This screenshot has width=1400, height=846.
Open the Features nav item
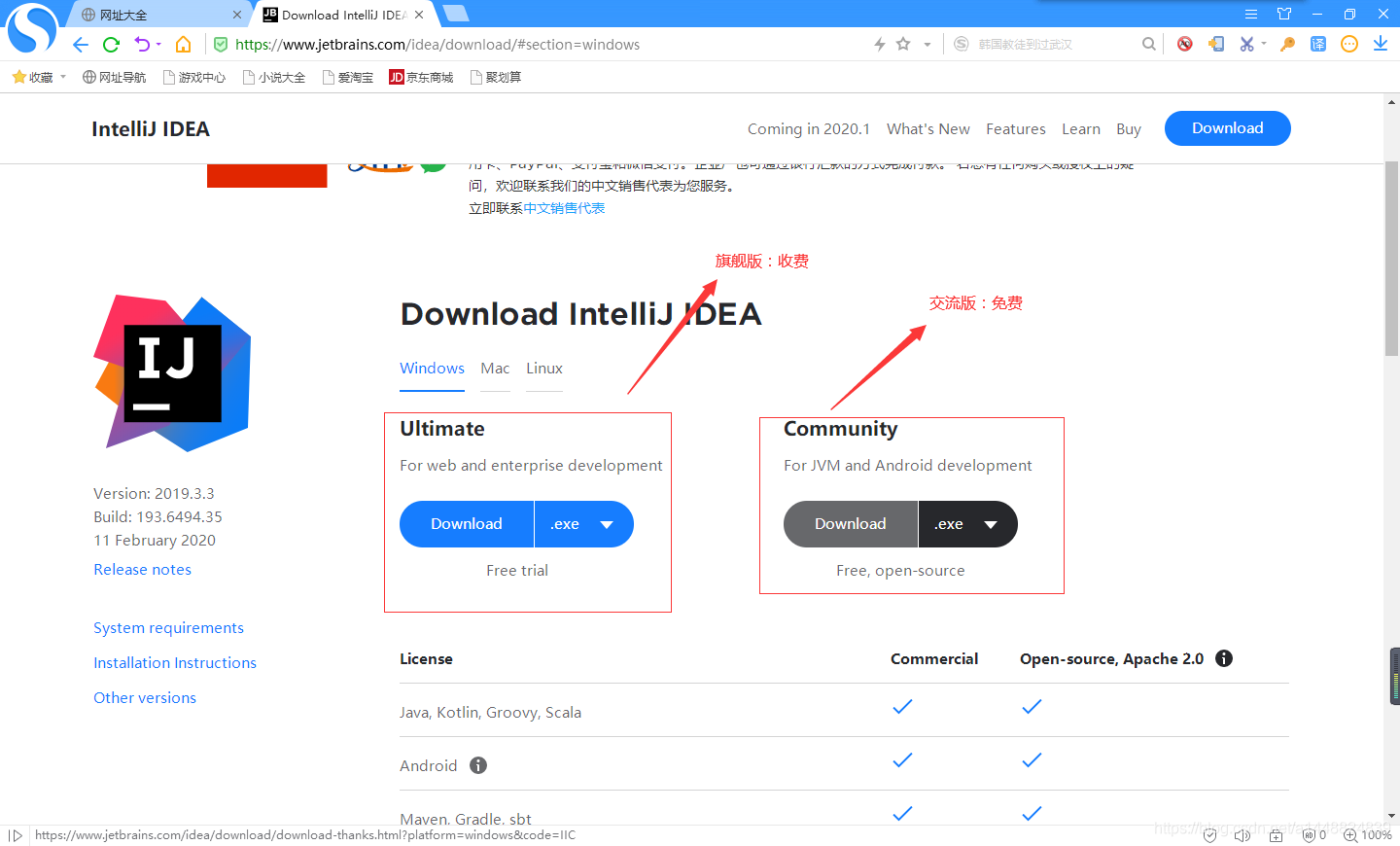point(1016,129)
